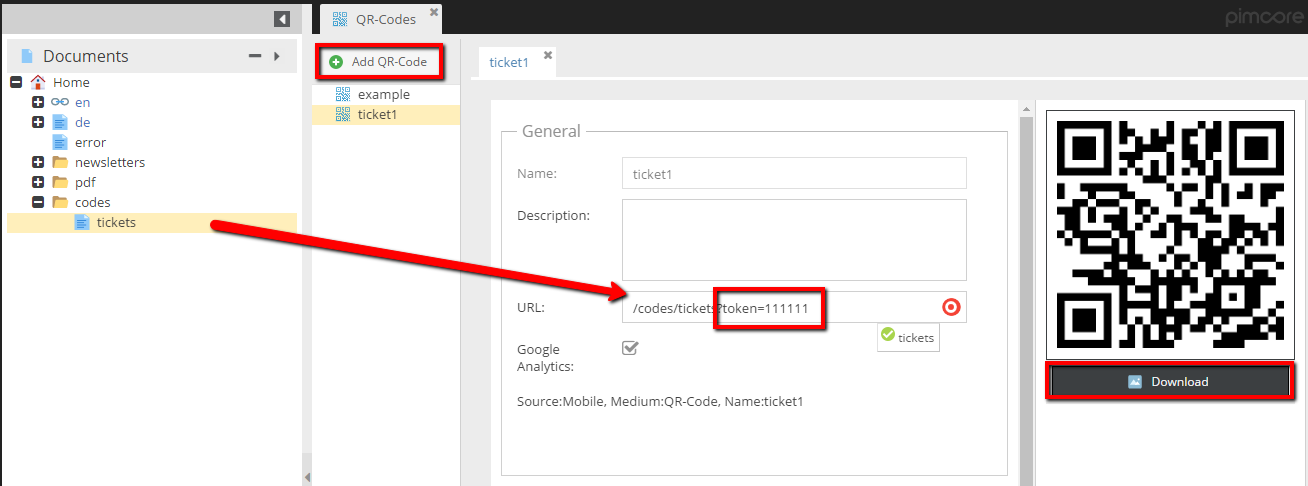Click the link icon beside en
The width and height of the screenshot is (1308, 486).
click(59, 103)
